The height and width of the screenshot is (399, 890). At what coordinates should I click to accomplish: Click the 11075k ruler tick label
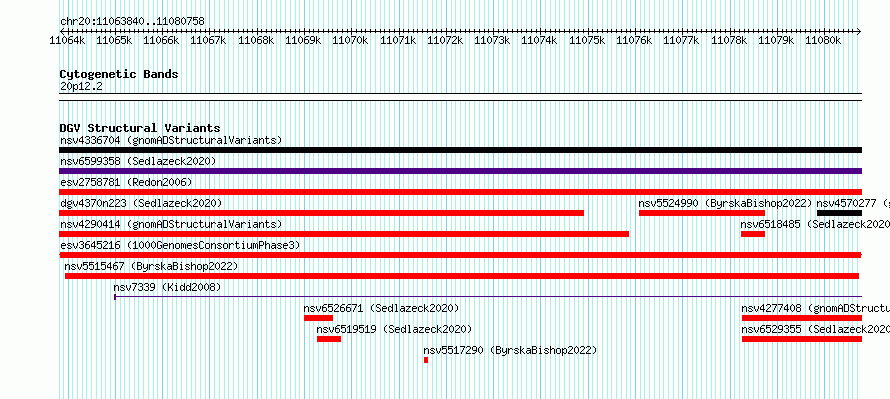[x=587, y=40]
